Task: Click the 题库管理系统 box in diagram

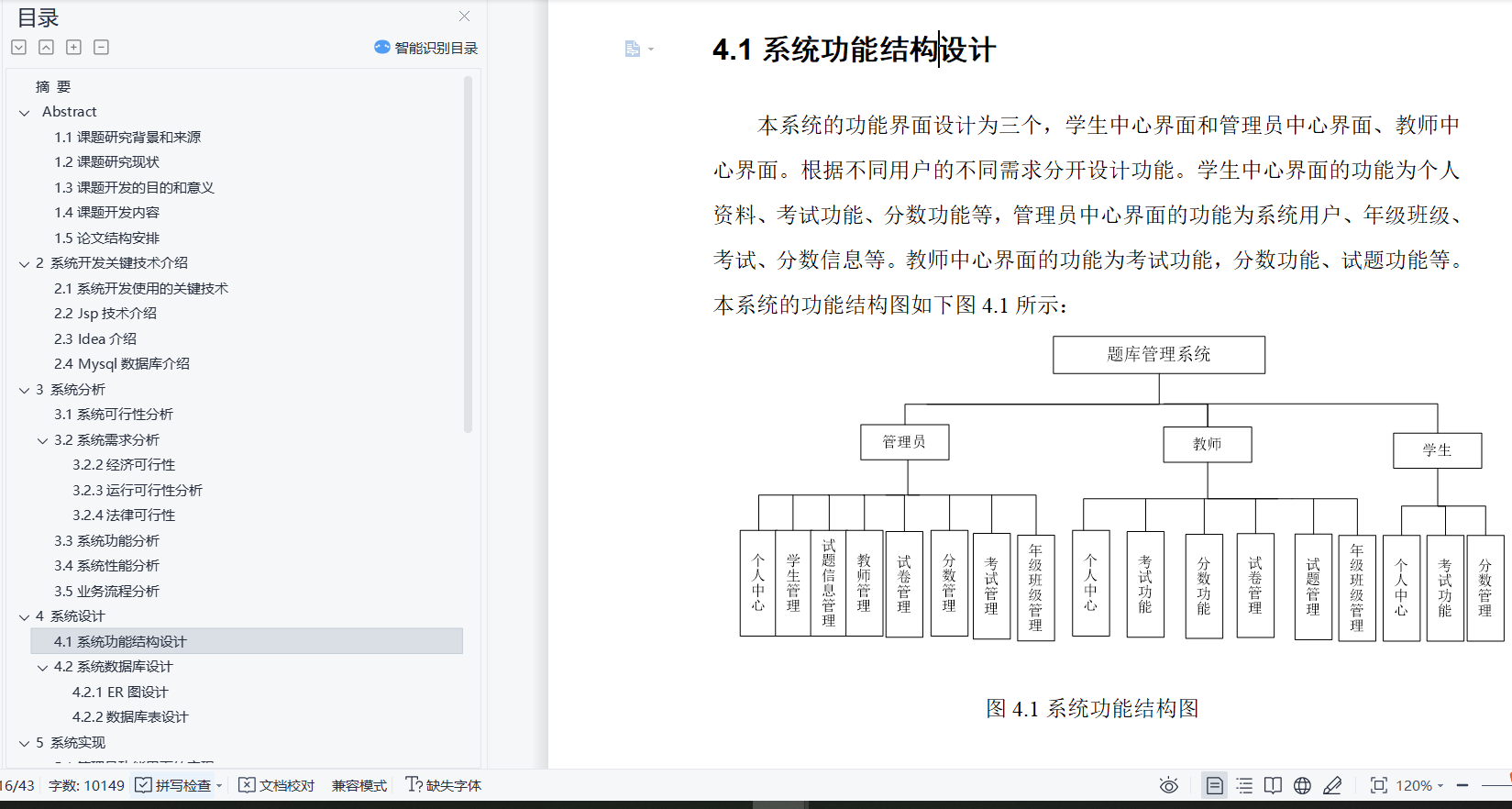Action: (1159, 354)
